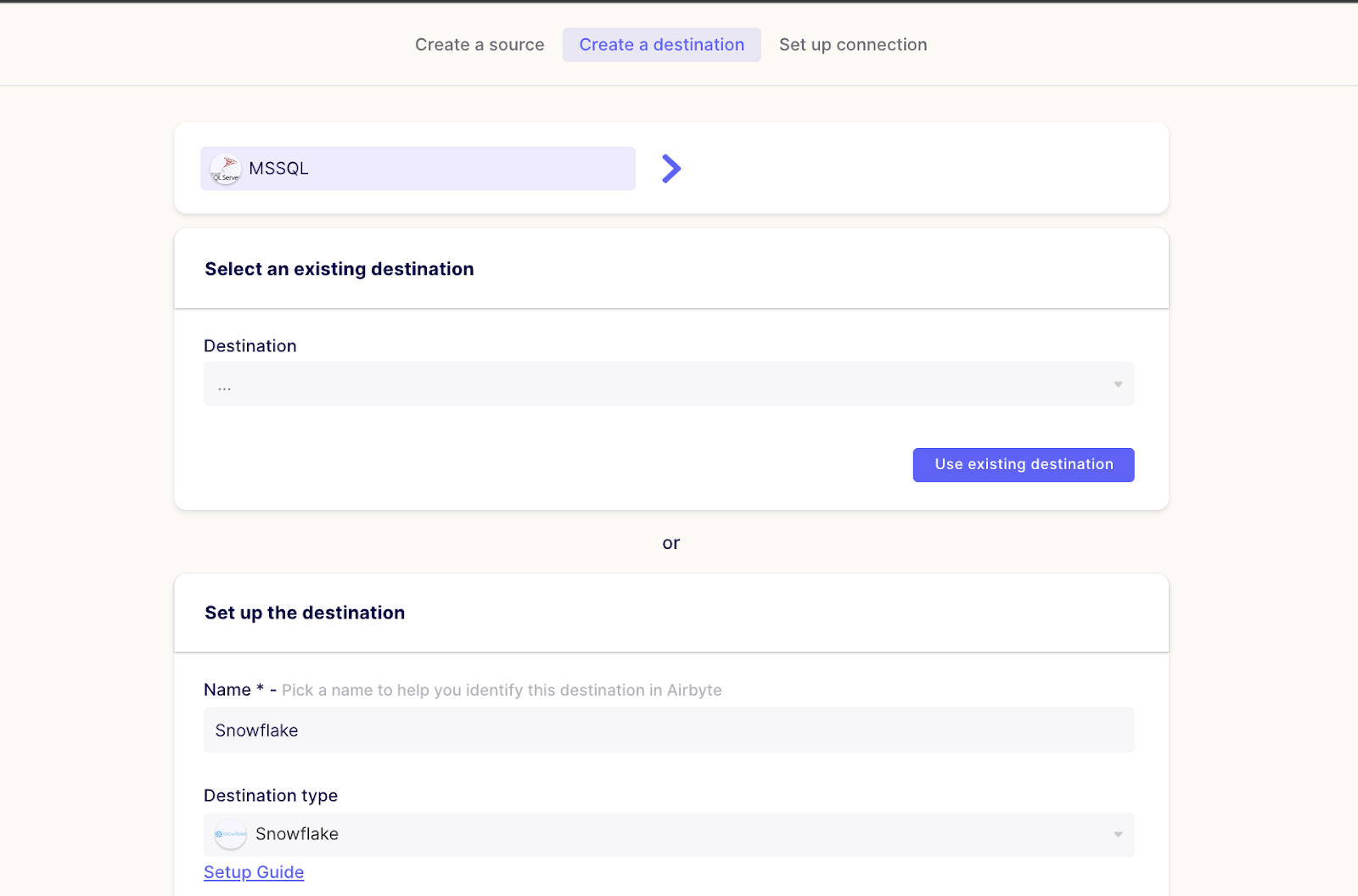Open the Setup Guide link

(254, 872)
